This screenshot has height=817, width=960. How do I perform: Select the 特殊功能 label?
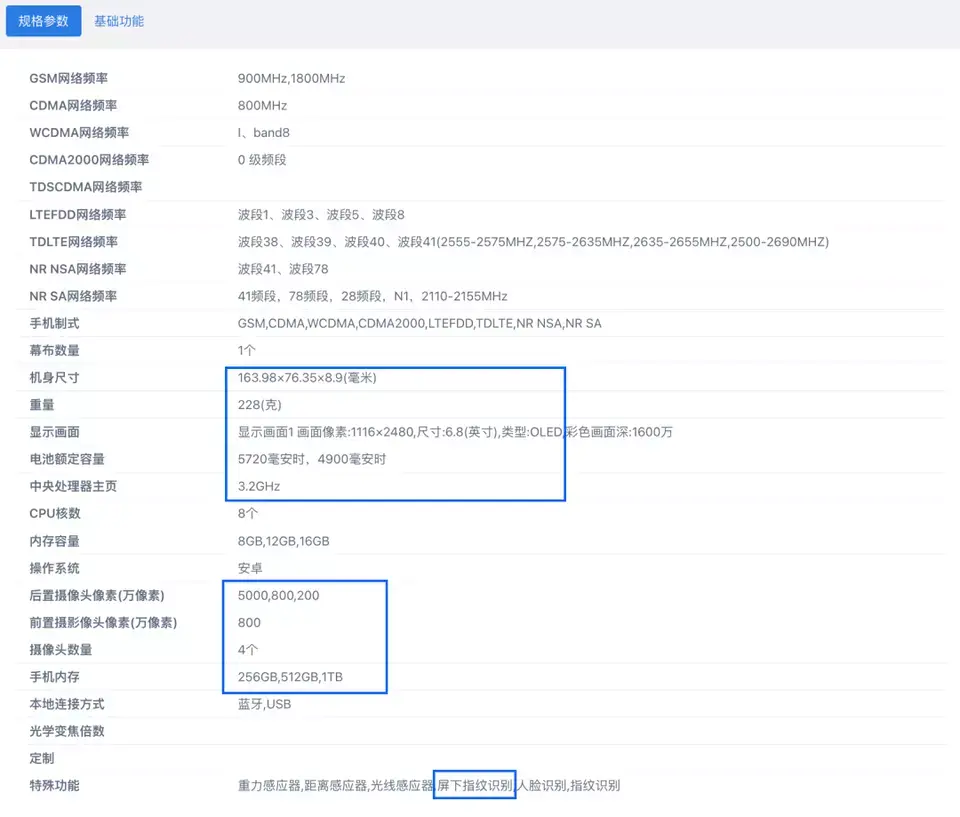point(54,785)
